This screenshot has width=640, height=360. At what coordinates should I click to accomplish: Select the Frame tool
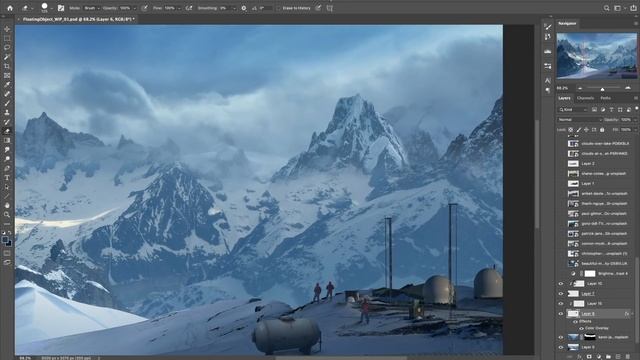(x=7, y=76)
